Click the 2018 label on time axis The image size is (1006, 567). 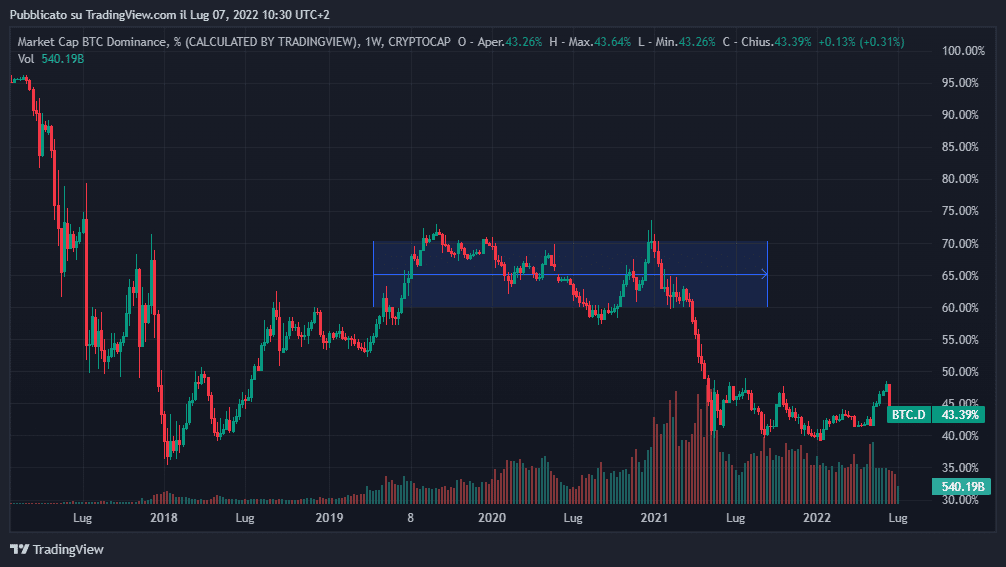point(163,518)
